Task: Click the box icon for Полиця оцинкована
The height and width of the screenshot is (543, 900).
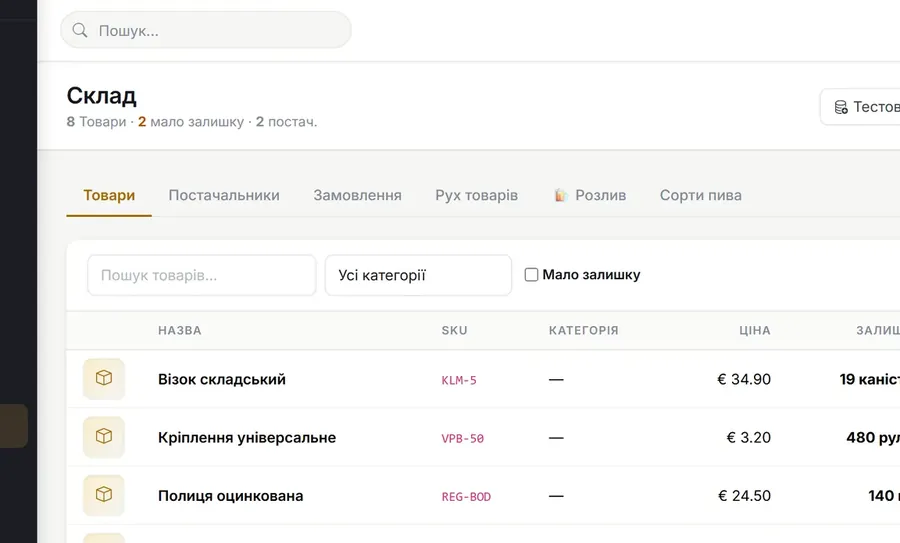Action: (104, 495)
